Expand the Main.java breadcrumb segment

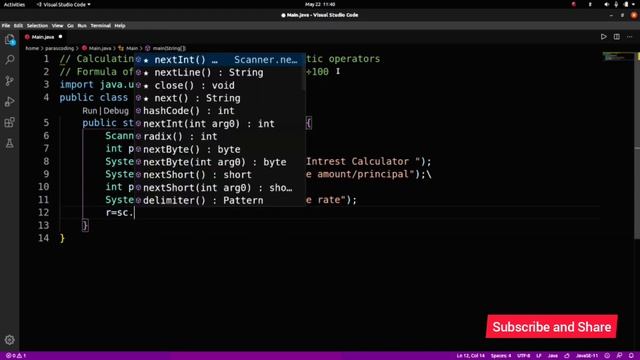[x=100, y=48]
